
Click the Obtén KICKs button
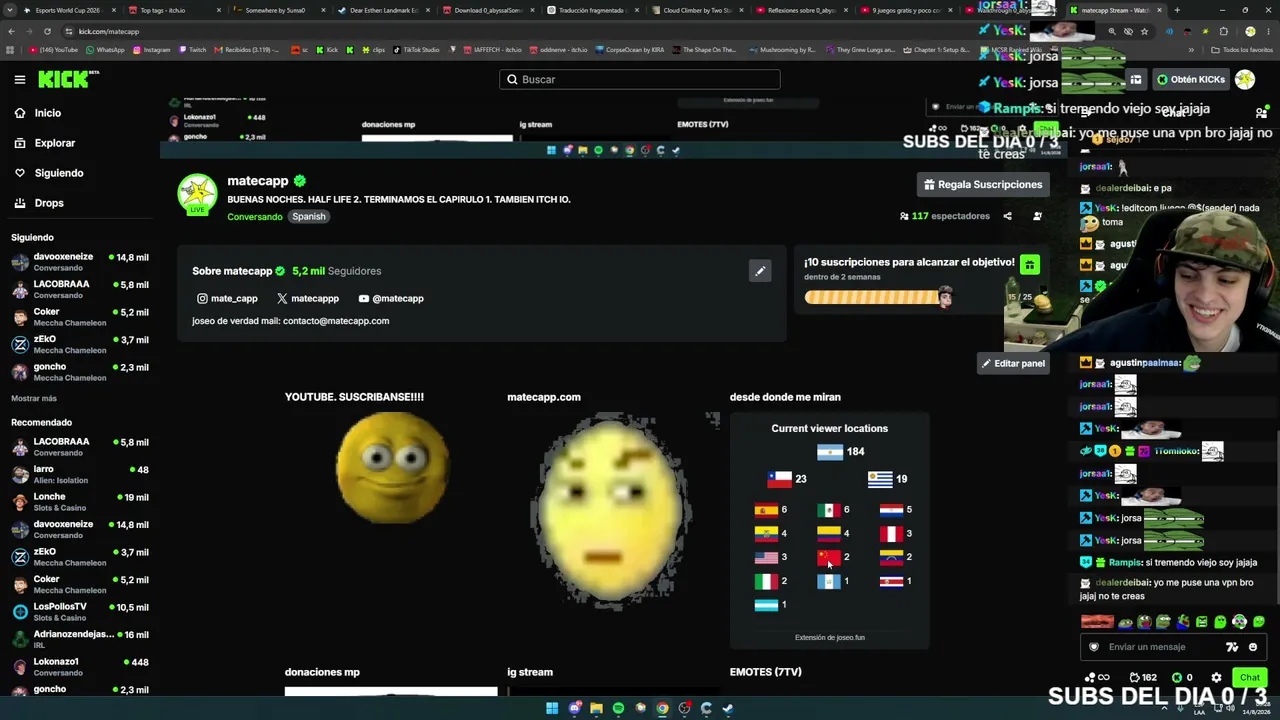tap(1190, 79)
